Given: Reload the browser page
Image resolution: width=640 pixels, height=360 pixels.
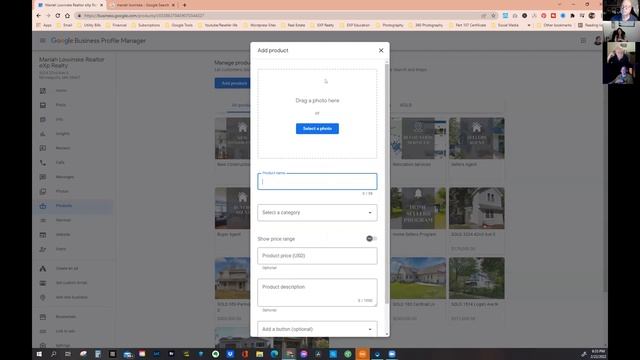Looking at the screenshot, I should click(58, 16).
